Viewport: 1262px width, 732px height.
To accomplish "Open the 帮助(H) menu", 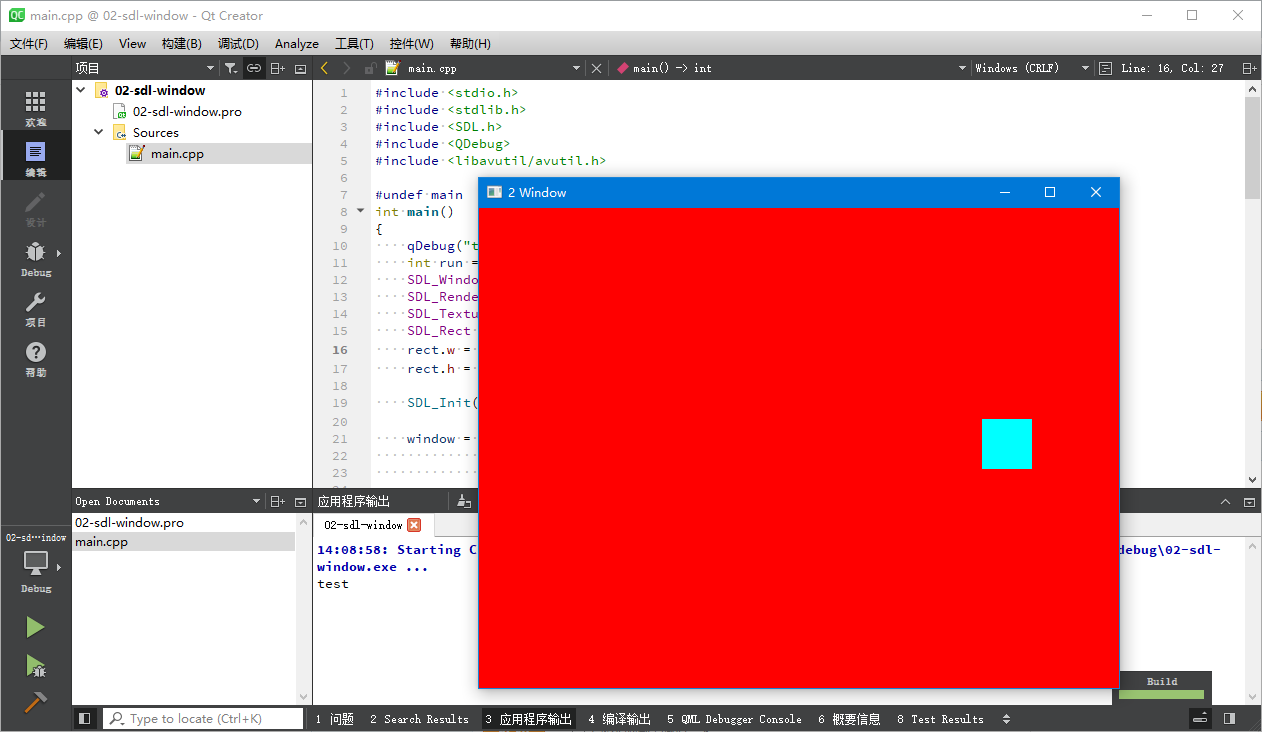I will click(x=470, y=44).
